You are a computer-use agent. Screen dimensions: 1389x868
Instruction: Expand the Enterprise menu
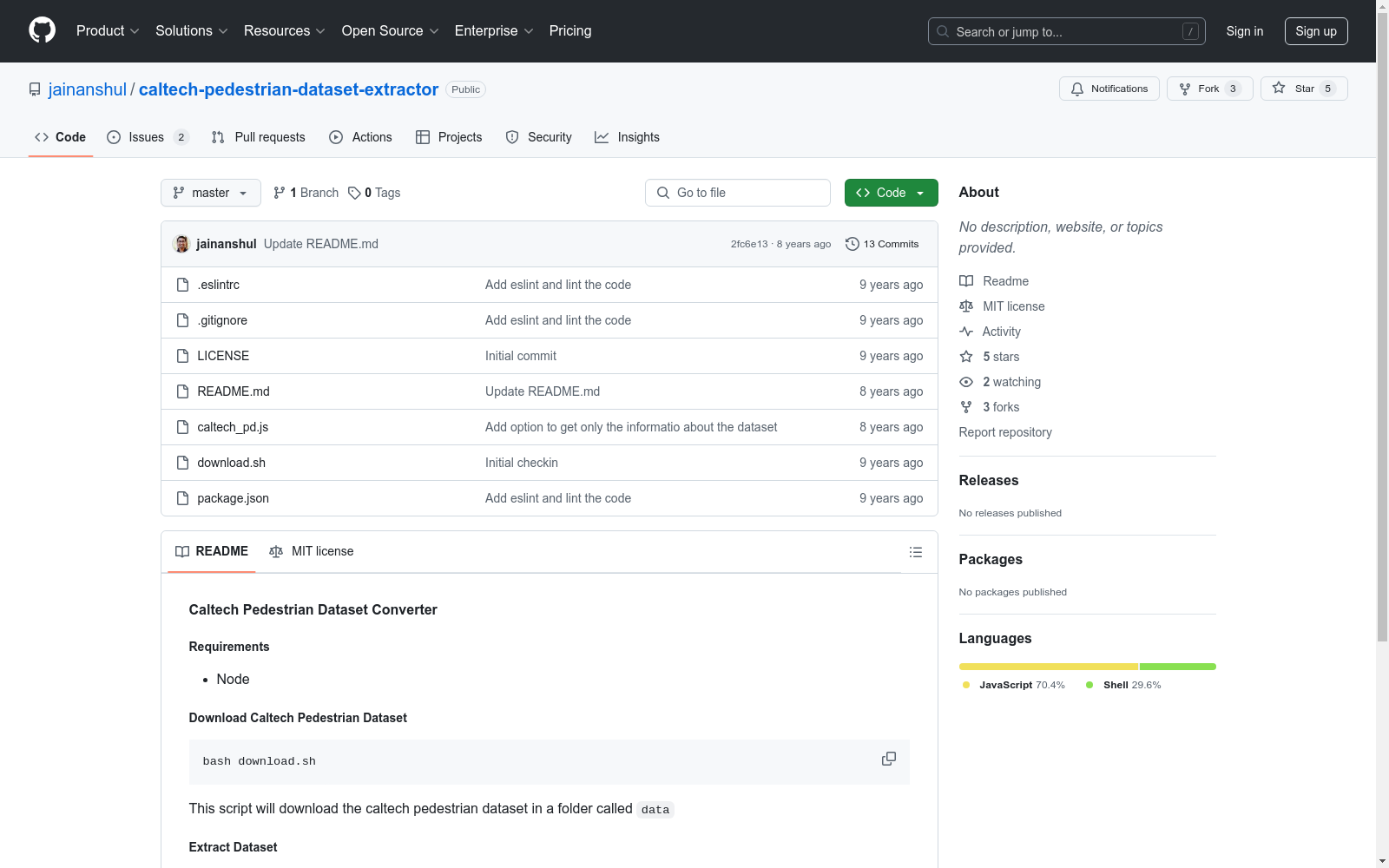pyautogui.click(x=494, y=30)
